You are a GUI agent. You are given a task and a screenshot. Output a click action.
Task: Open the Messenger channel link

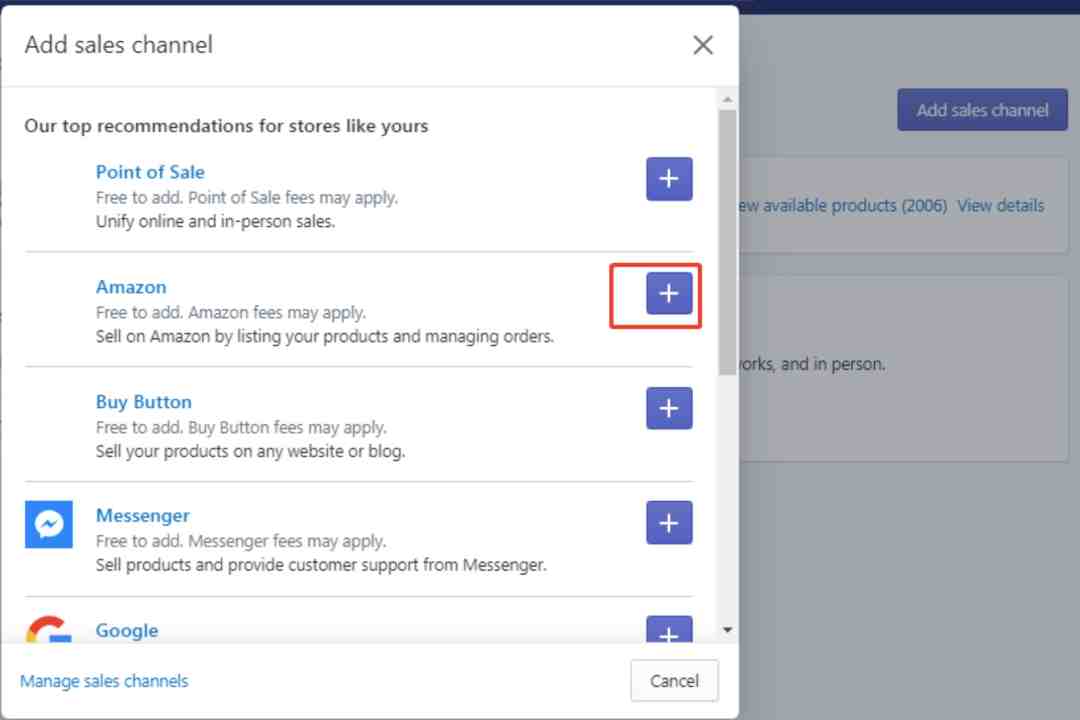143,515
